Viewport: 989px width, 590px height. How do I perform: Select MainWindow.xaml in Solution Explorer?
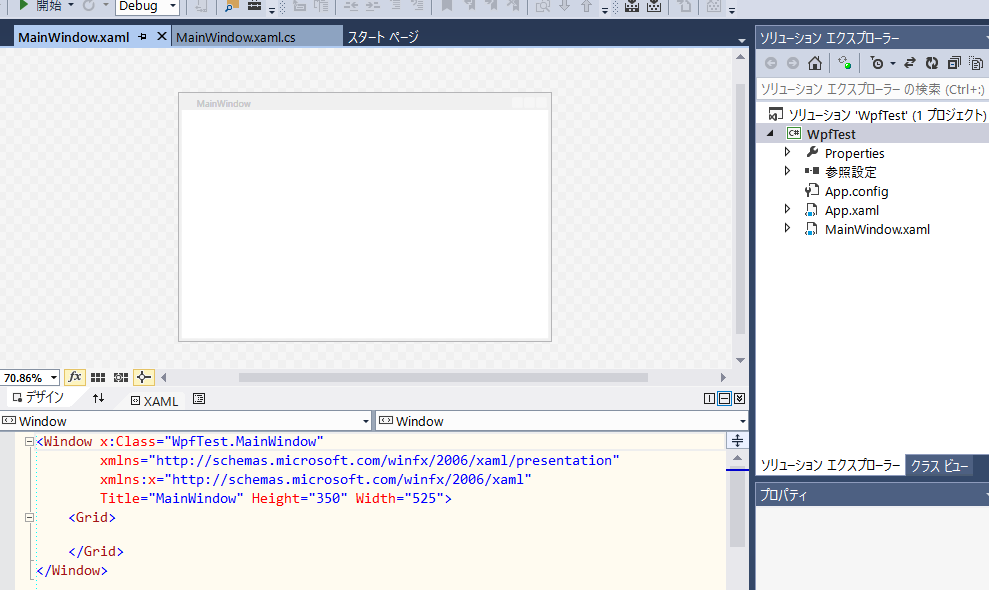[877, 230]
